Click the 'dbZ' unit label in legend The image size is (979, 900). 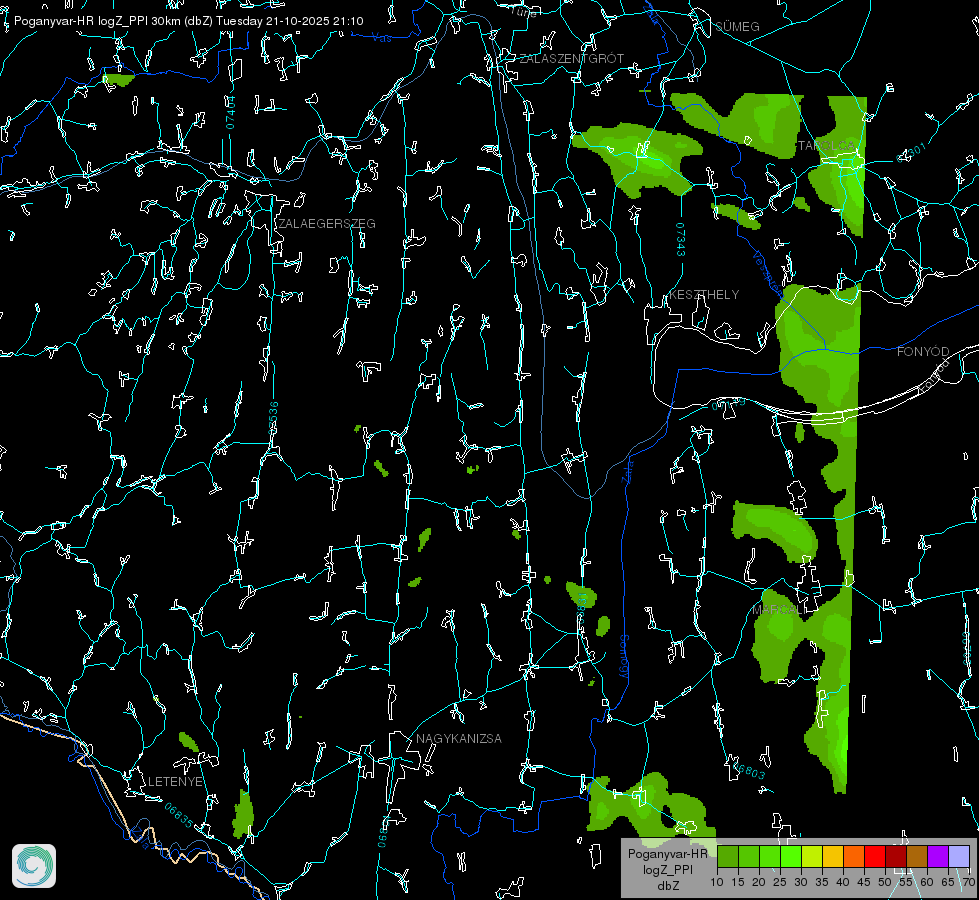(x=667, y=885)
